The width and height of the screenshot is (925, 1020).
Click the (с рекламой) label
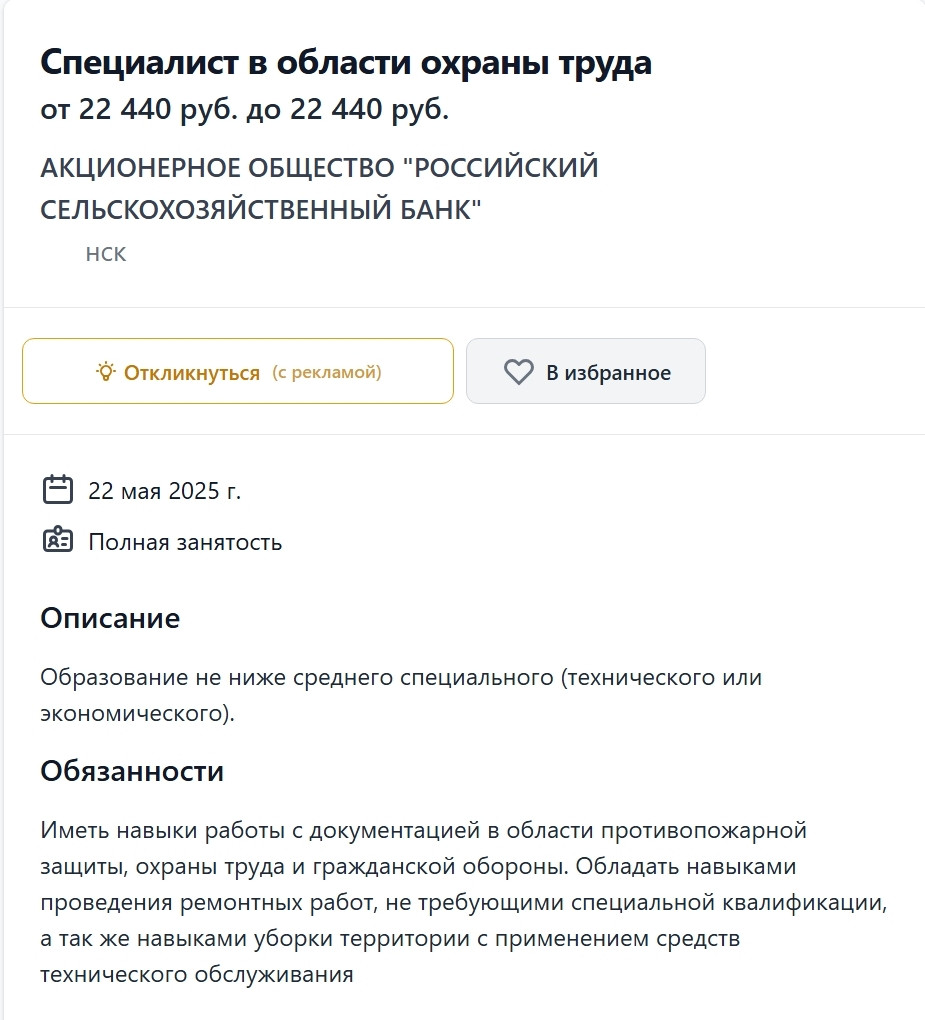click(327, 373)
